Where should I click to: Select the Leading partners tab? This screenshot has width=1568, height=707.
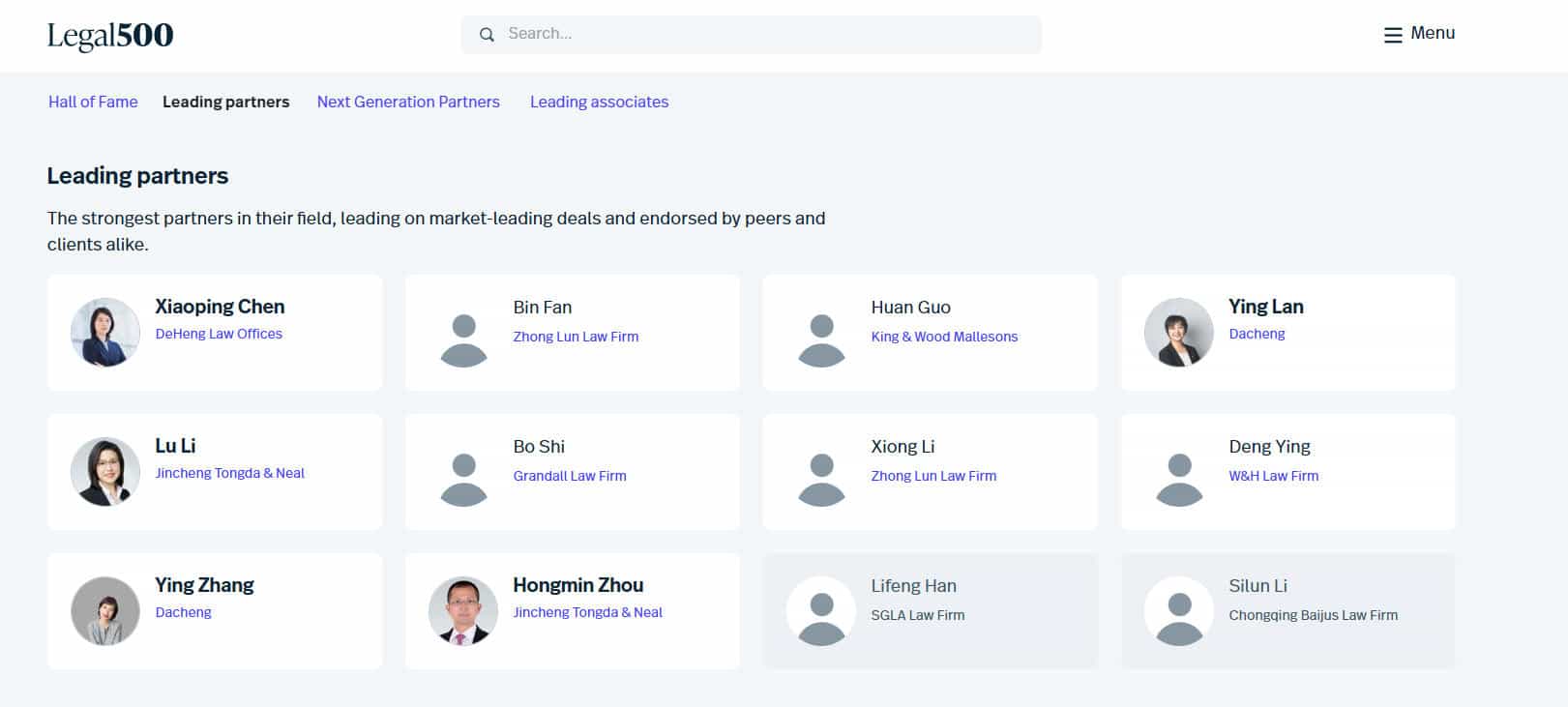tap(226, 102)
